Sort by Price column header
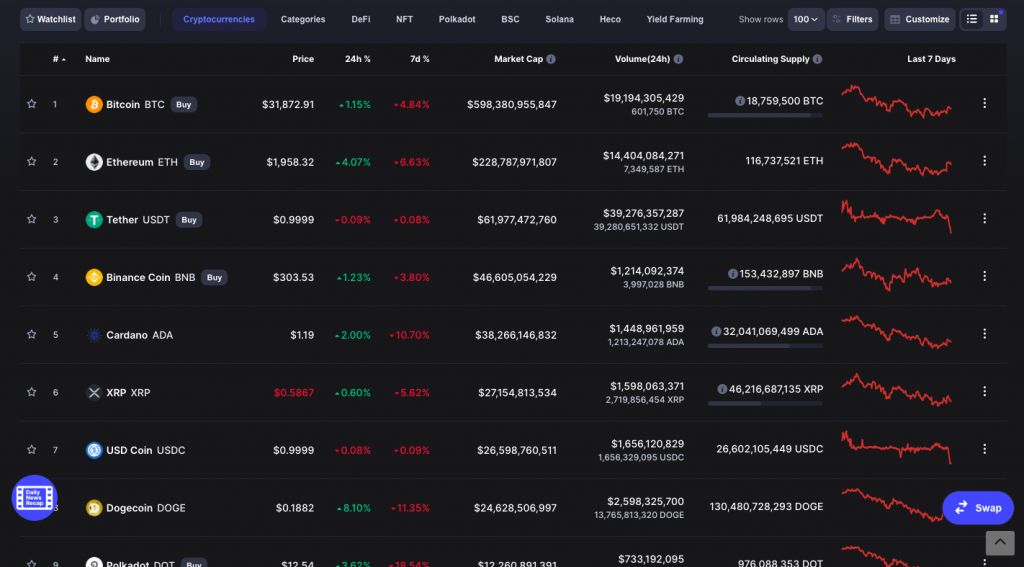 coord(303,59)
